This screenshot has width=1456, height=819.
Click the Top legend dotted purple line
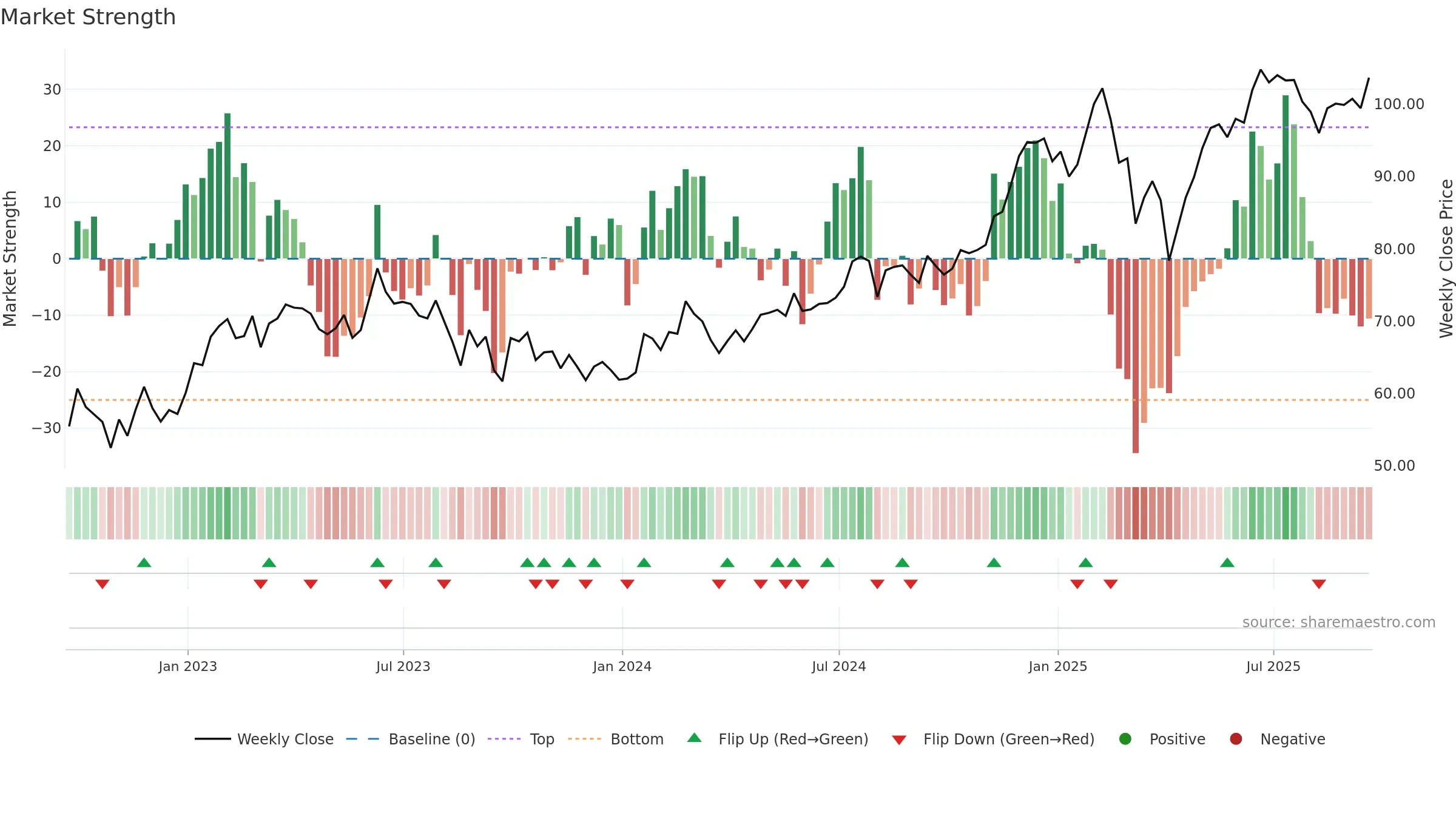(x=504, y=739)
